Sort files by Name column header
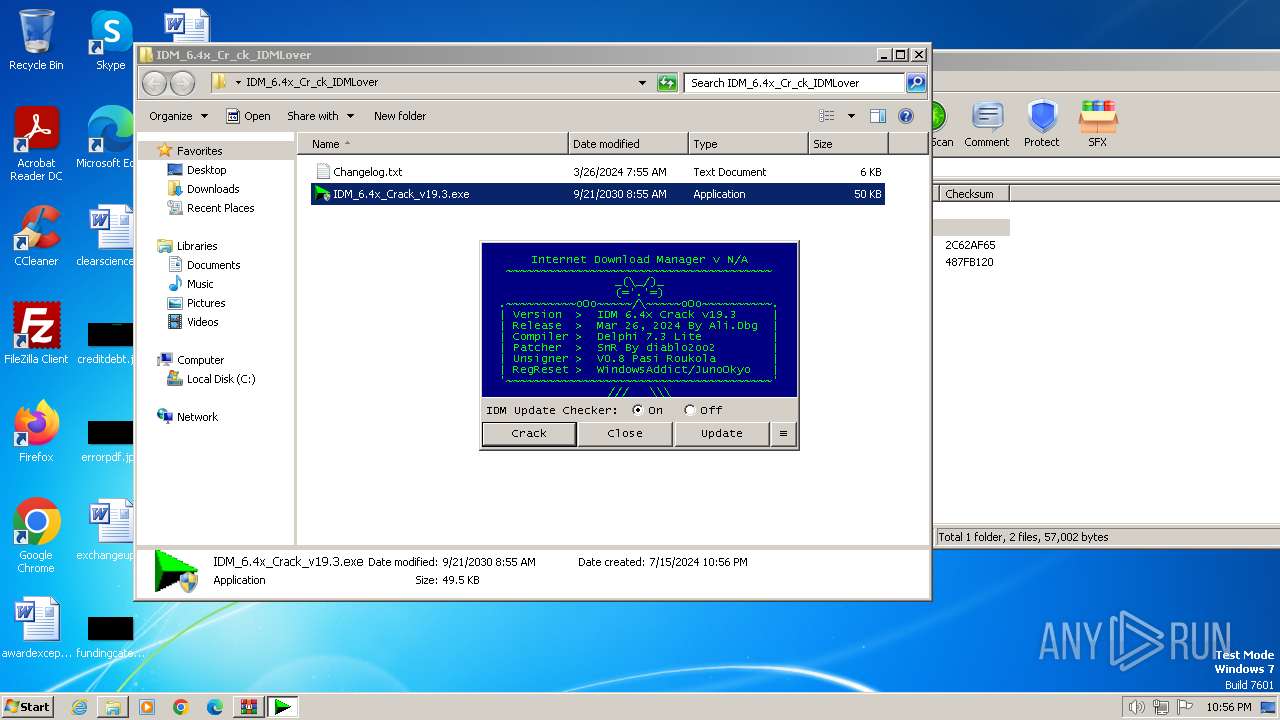The height and width of the screenshot is (720, 1280). [x=432, y=144]
